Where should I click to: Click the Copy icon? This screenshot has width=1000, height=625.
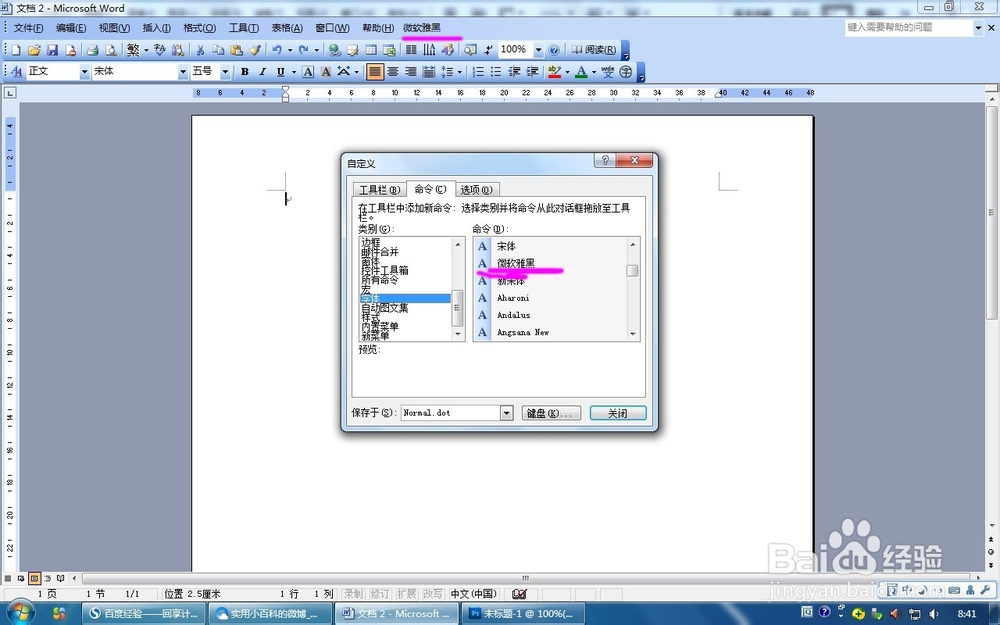coord(218,50)
